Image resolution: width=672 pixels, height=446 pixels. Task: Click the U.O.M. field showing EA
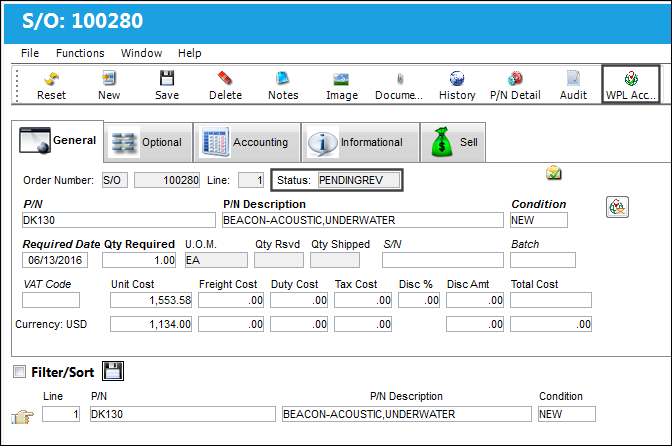216,260
